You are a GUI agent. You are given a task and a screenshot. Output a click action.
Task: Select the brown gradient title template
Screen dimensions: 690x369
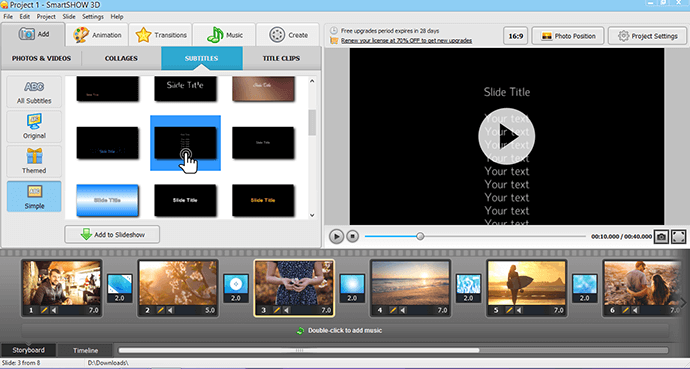263,88
